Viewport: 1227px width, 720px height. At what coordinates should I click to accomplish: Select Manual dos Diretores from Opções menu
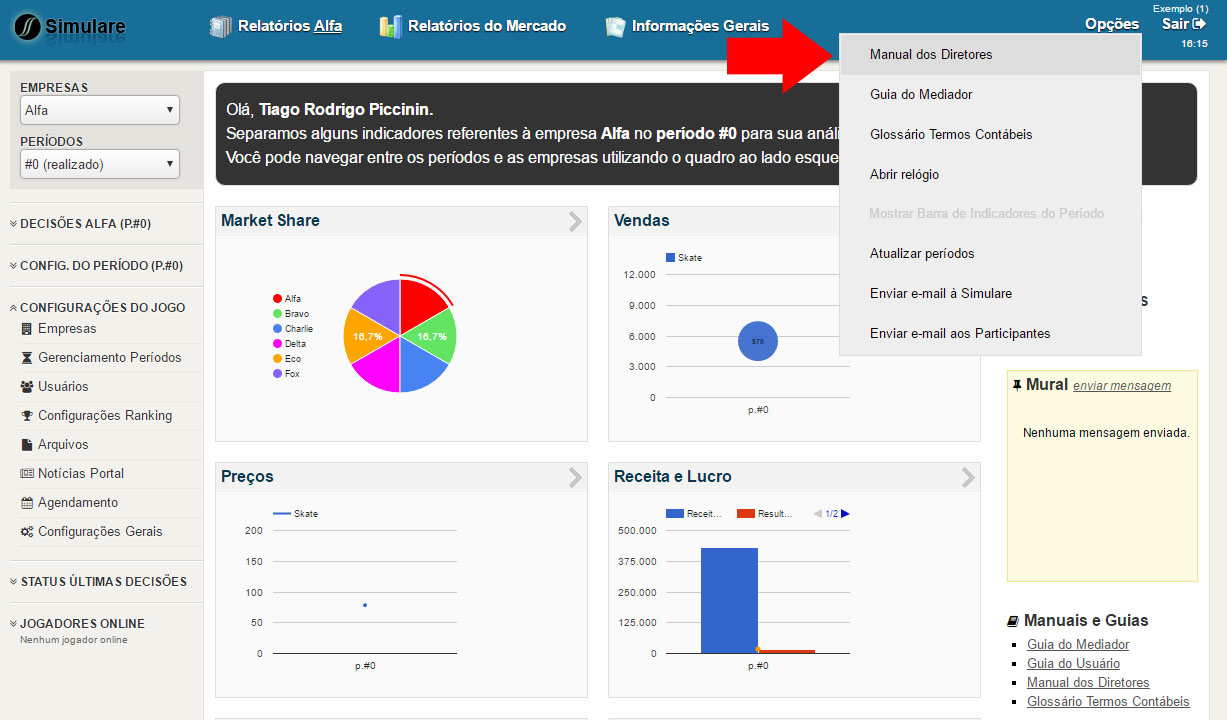click(x=990, y=55)
